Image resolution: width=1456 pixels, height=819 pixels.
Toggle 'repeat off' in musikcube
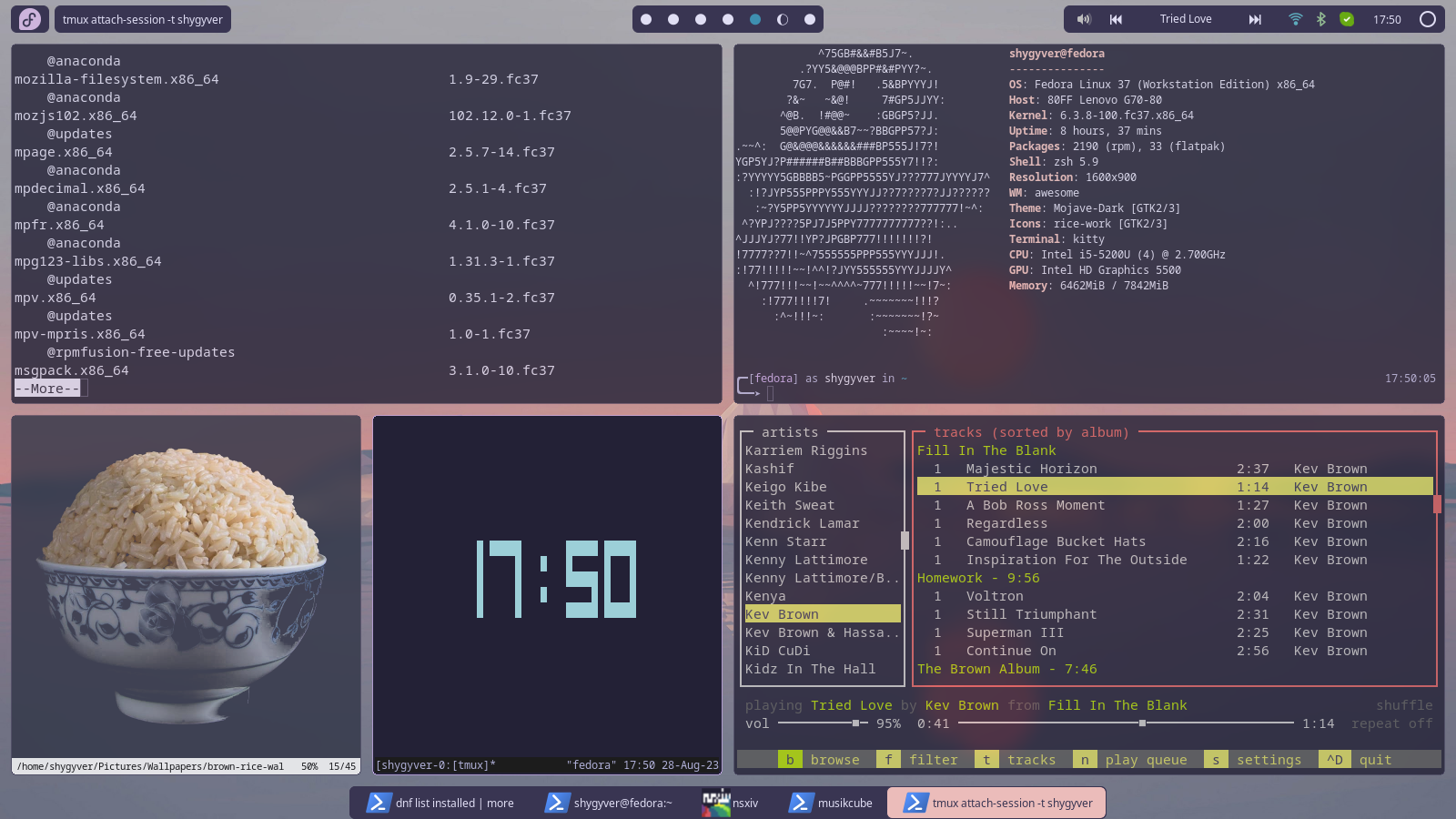(x=1391, y=723)
